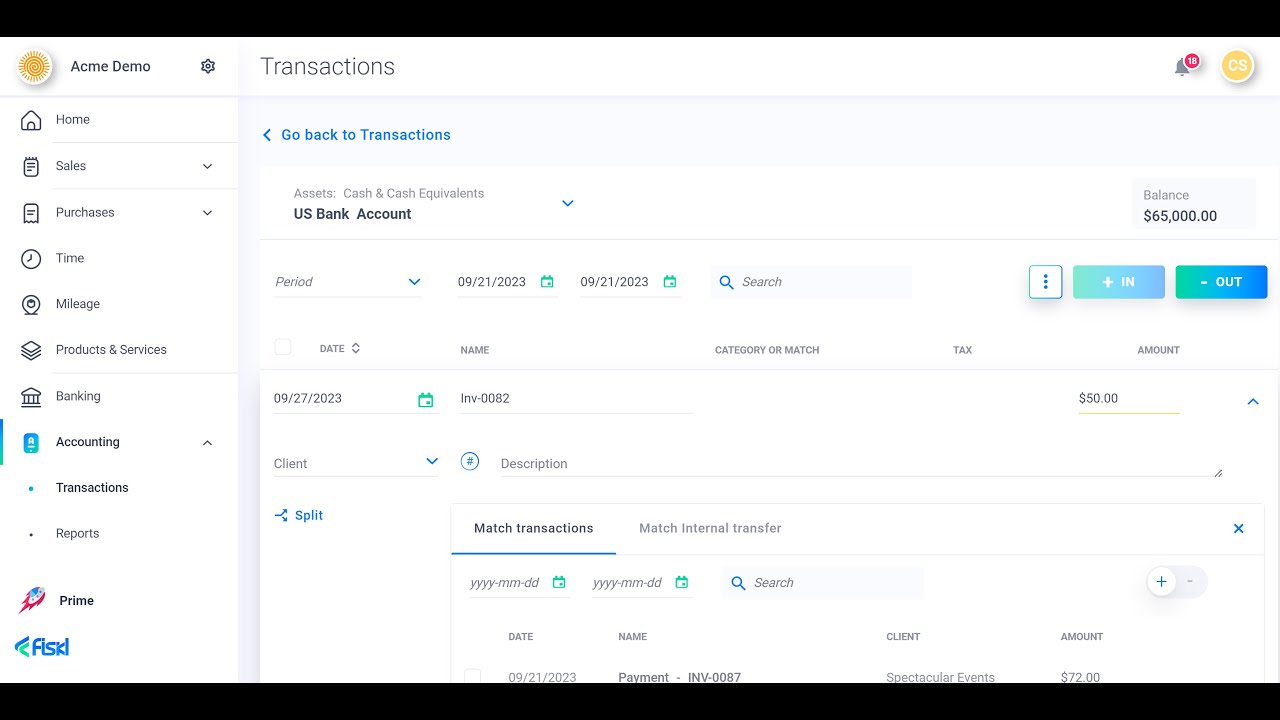Screen dimensions: 1280x720
Task: Click the Time clock icon
Action: point(31,258)
